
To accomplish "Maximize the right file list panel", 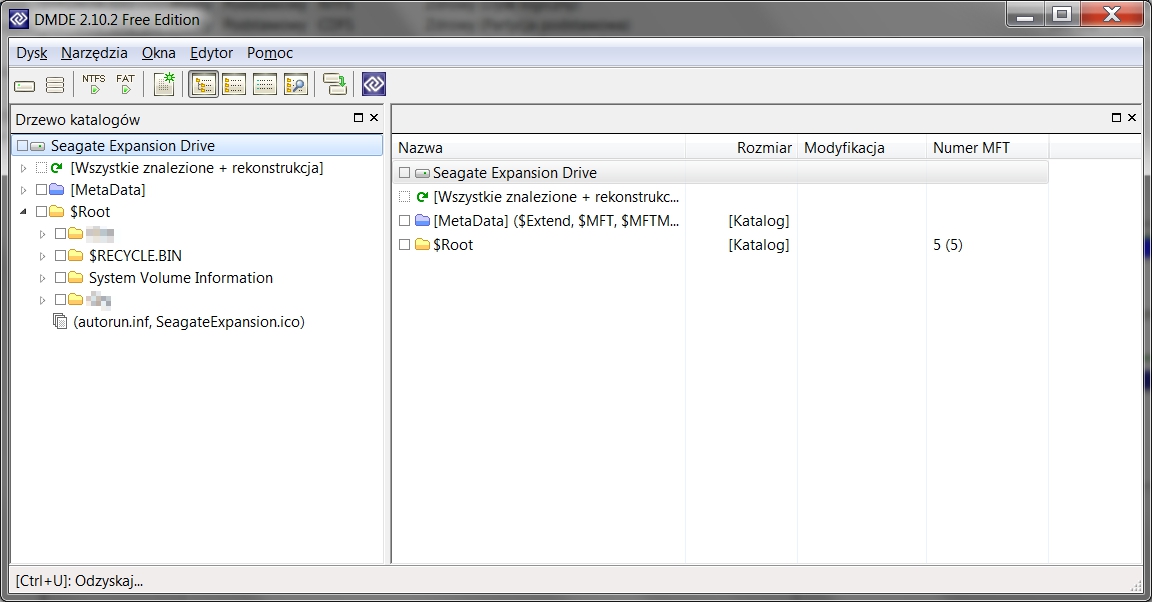I will click(1117, 118).
